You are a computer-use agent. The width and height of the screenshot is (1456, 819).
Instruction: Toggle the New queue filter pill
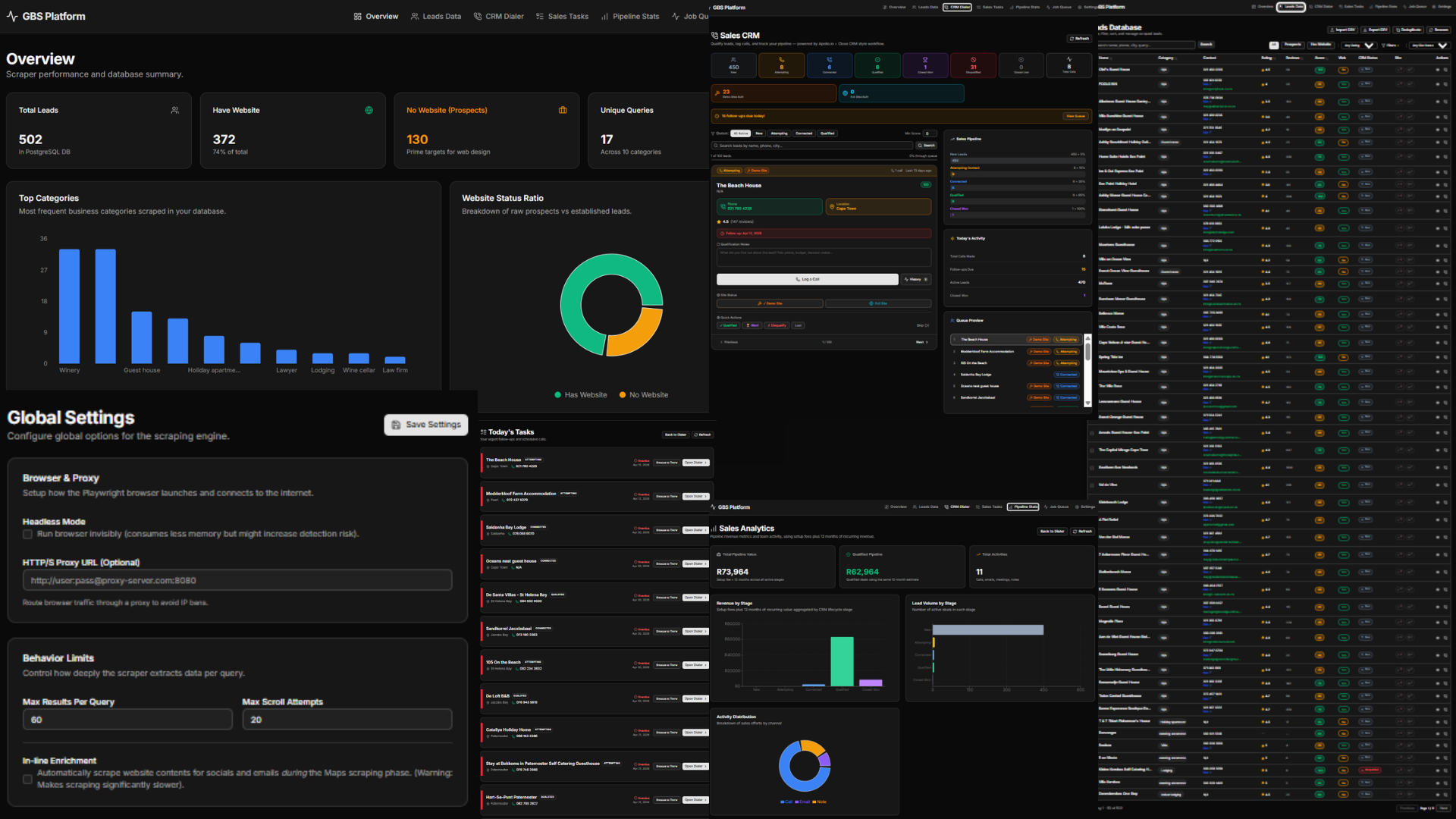759,133
